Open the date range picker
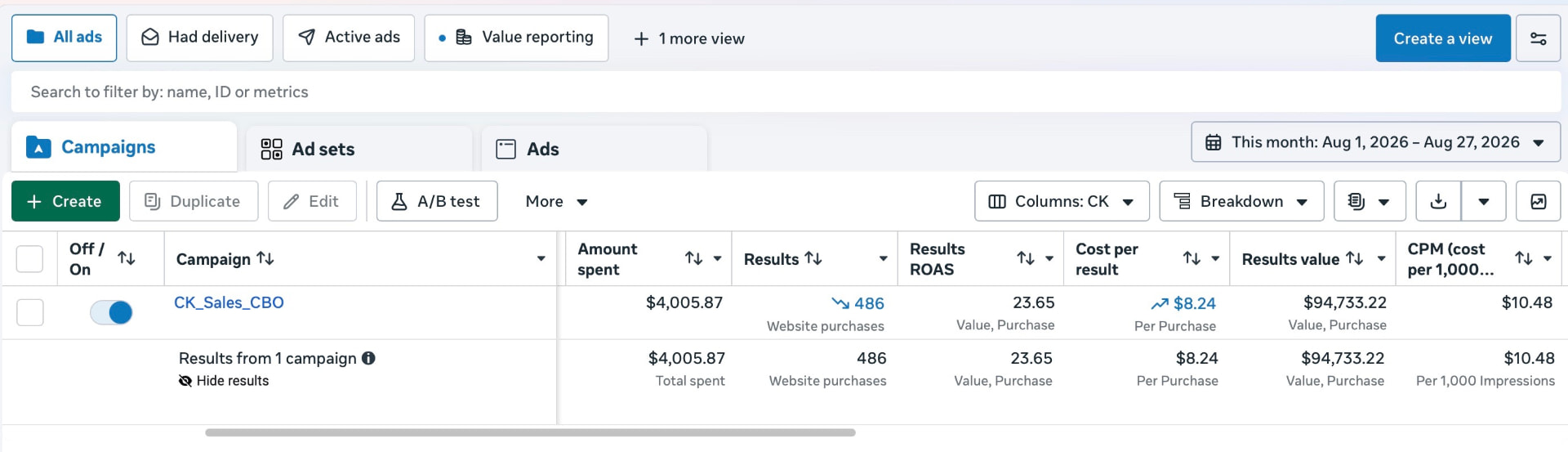1568x452 pixels. [x=1376, y=142]
